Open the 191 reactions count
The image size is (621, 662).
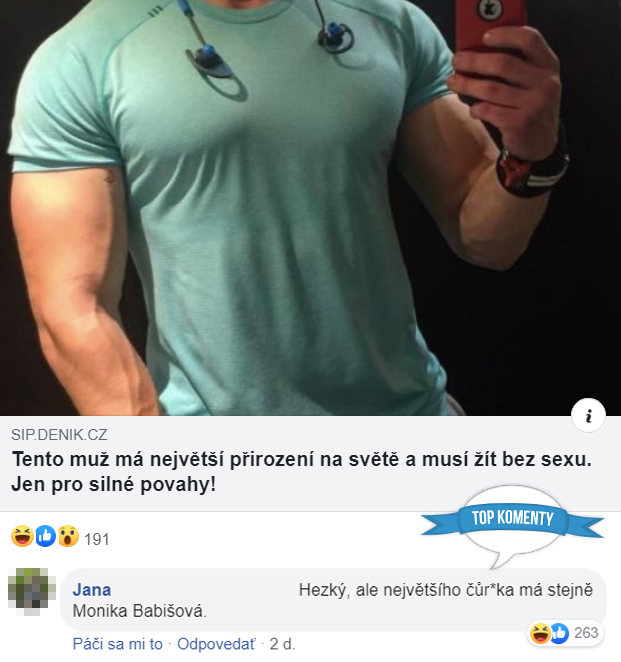click(97, 539)
